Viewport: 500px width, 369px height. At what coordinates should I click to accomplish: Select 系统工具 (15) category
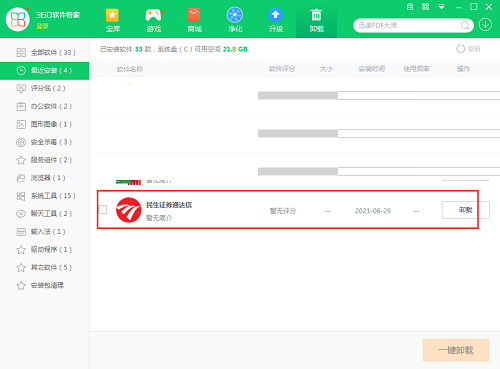45,196
